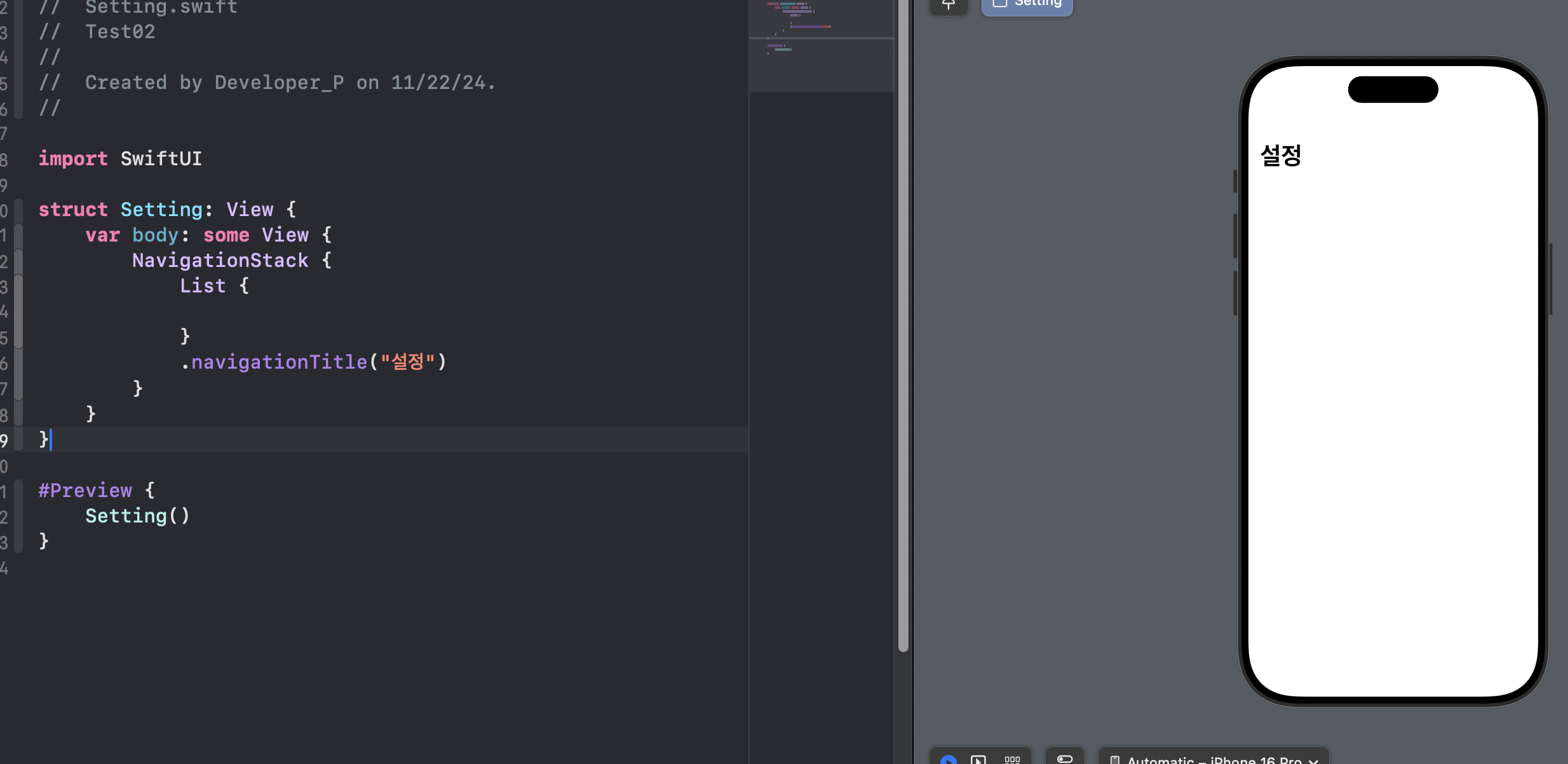Pin the current preview
Screen dimensions: 1568x764
point(948,5)
